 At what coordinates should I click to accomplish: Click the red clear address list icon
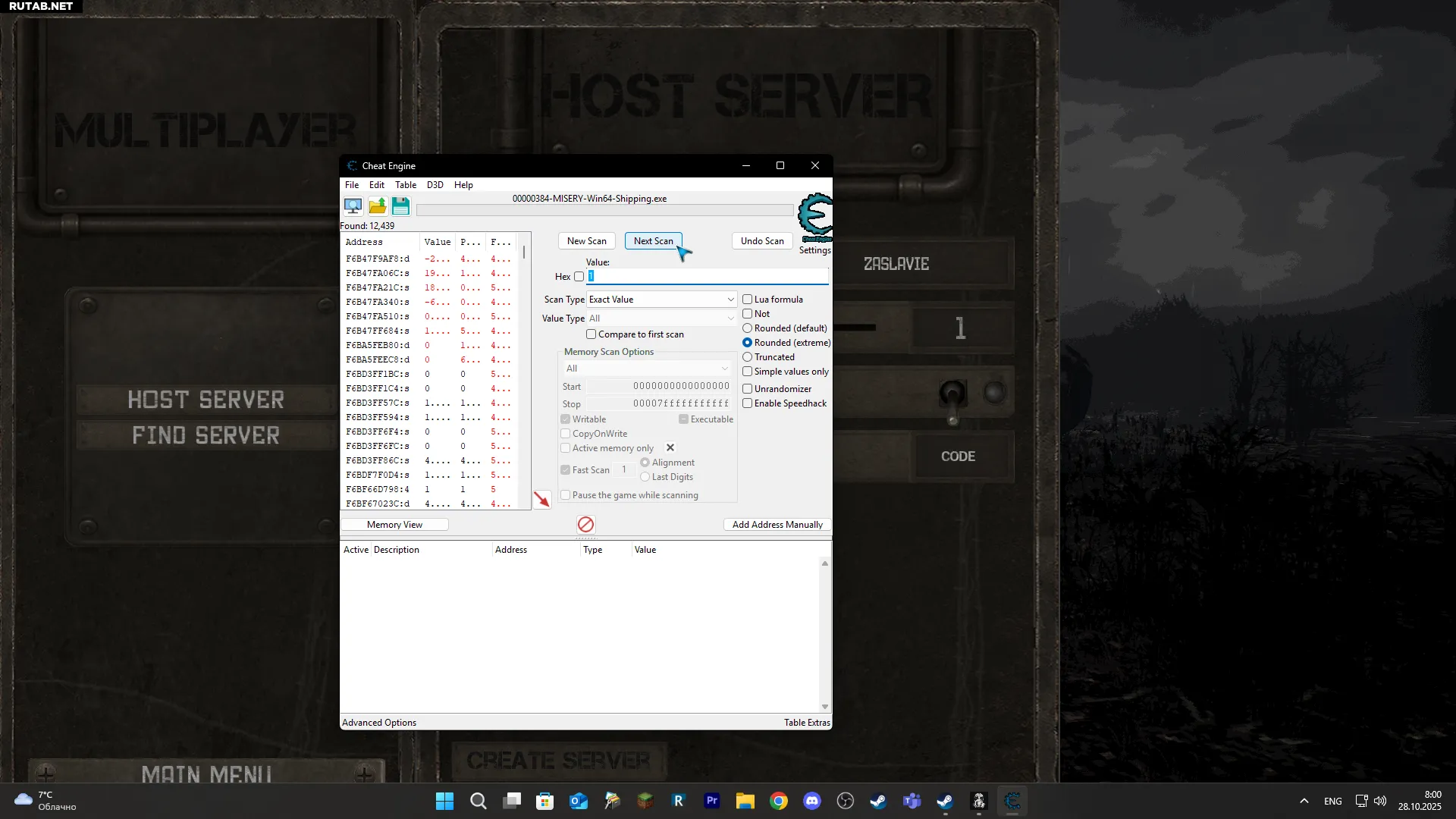click(x=585, y=525)
